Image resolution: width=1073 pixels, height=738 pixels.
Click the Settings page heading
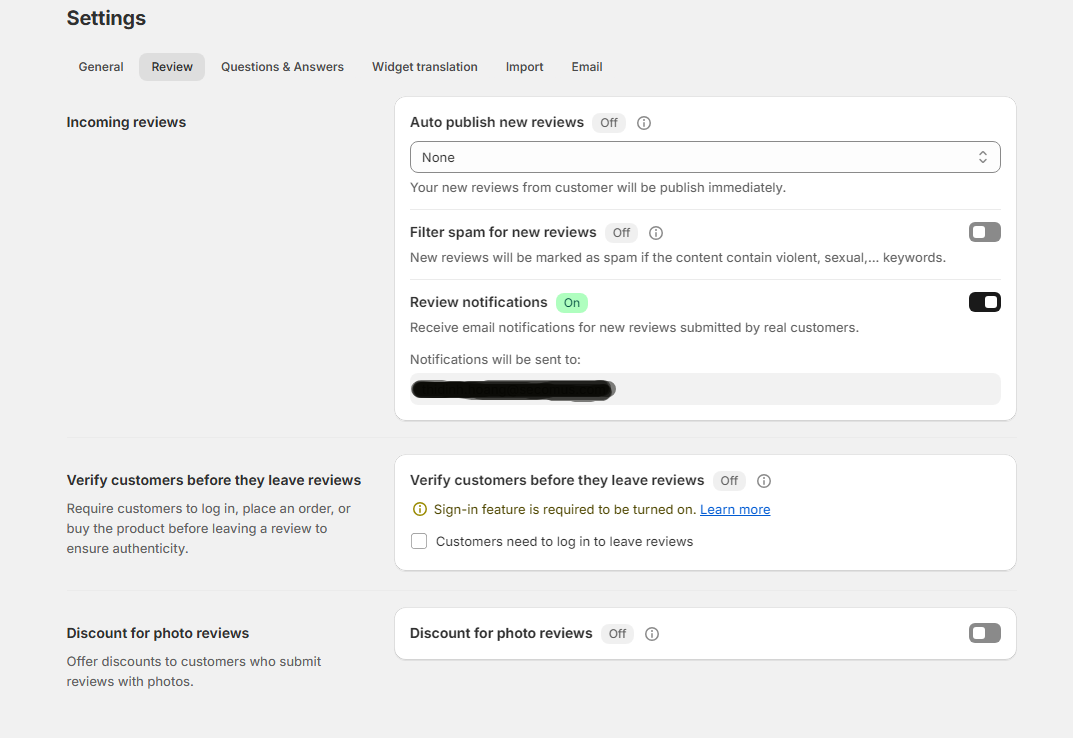point(106,18)
